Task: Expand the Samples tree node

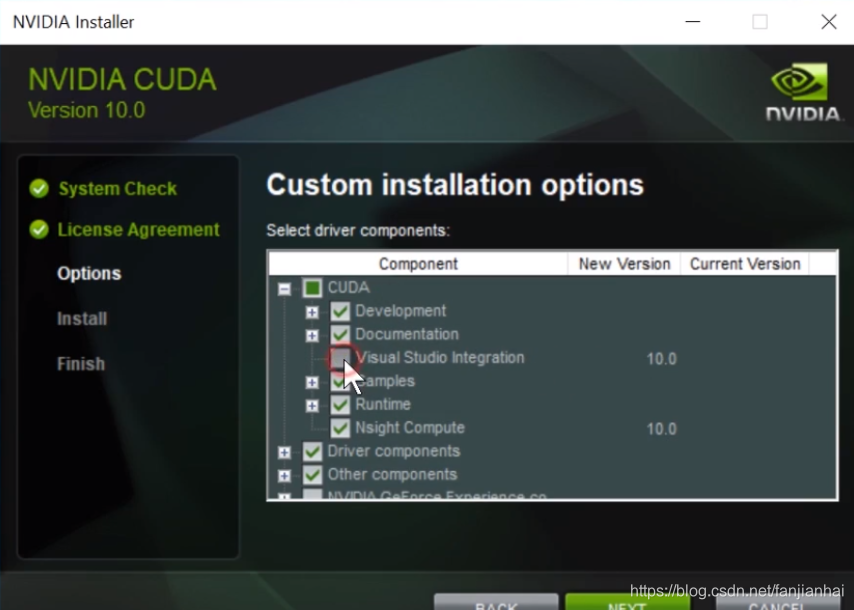Action: (x=312, y=382)
